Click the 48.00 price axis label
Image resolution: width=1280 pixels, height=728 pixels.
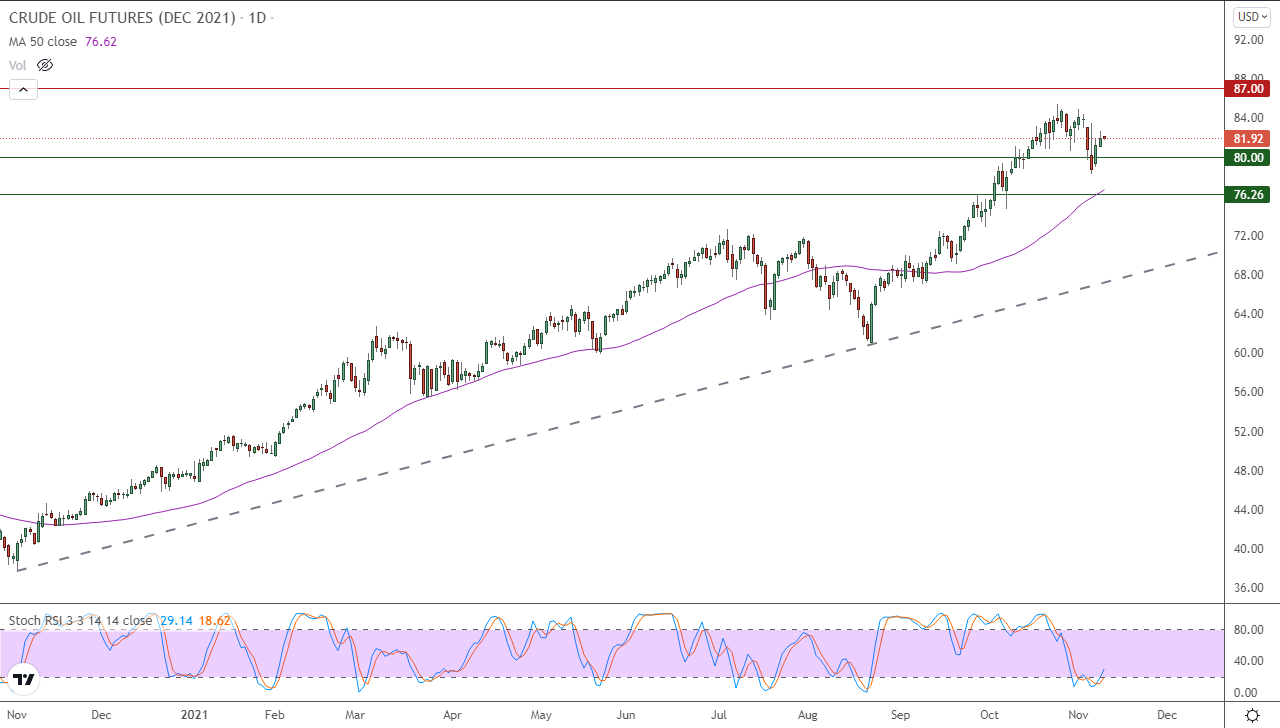pos(1249,471)
